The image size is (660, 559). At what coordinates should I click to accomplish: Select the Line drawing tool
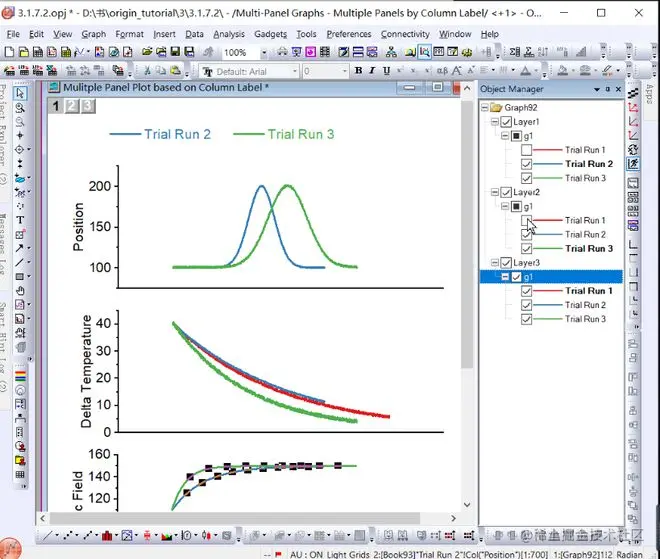point(19,263)
